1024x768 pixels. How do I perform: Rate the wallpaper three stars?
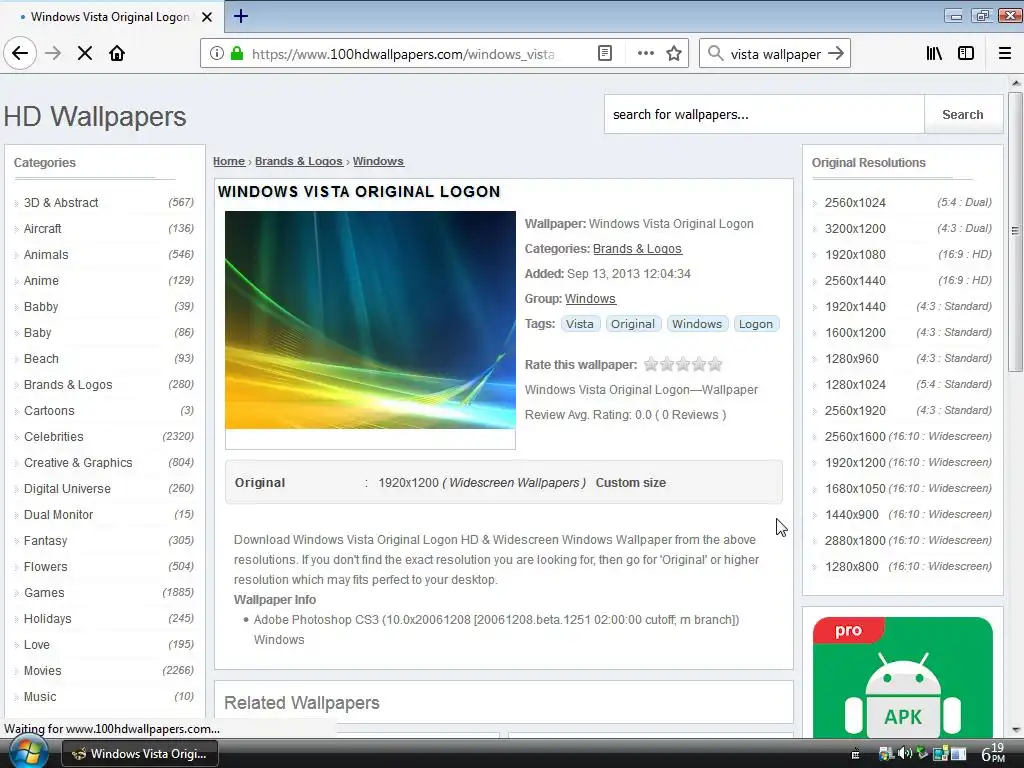point(682,364)
